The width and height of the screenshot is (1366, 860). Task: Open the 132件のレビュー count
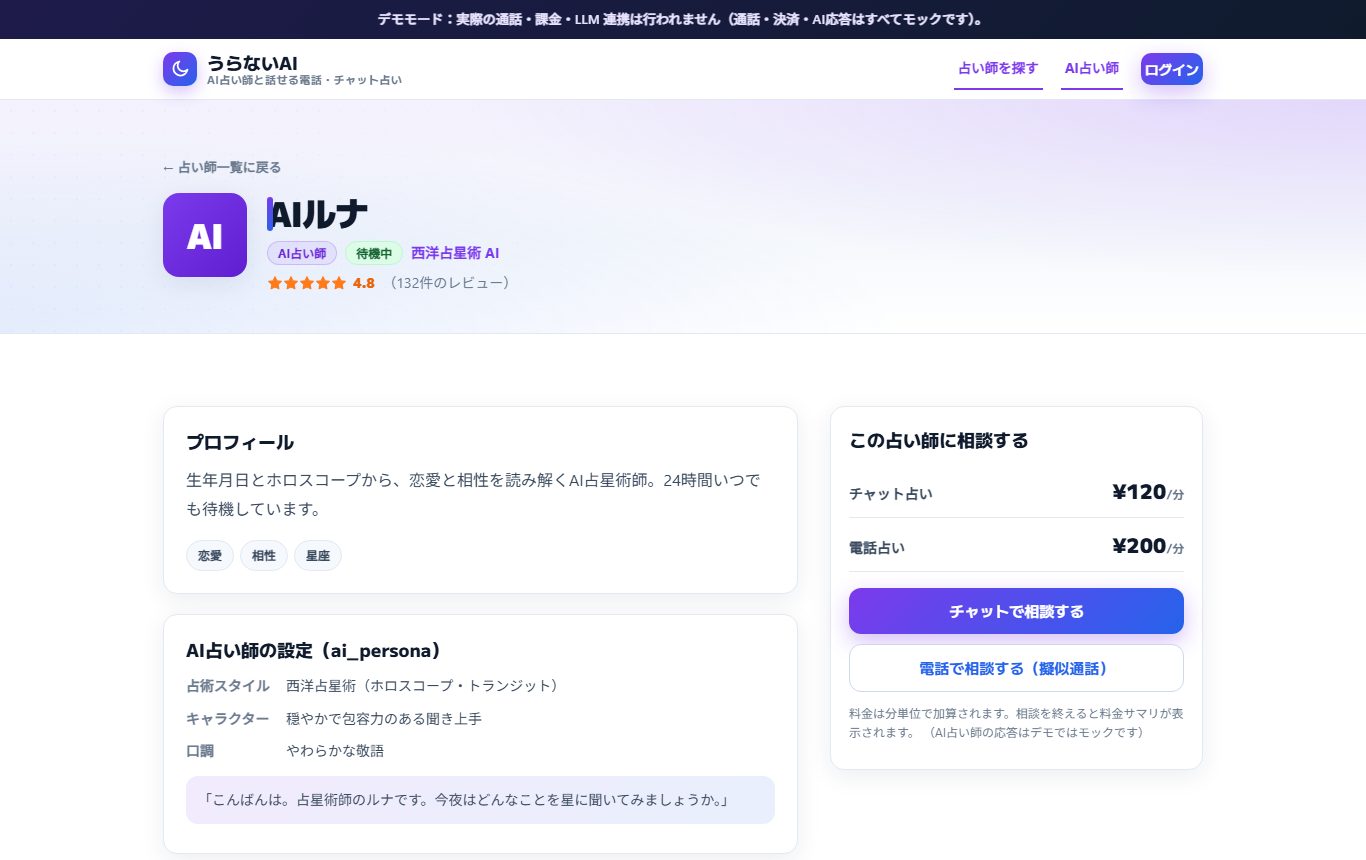[449, 283]
